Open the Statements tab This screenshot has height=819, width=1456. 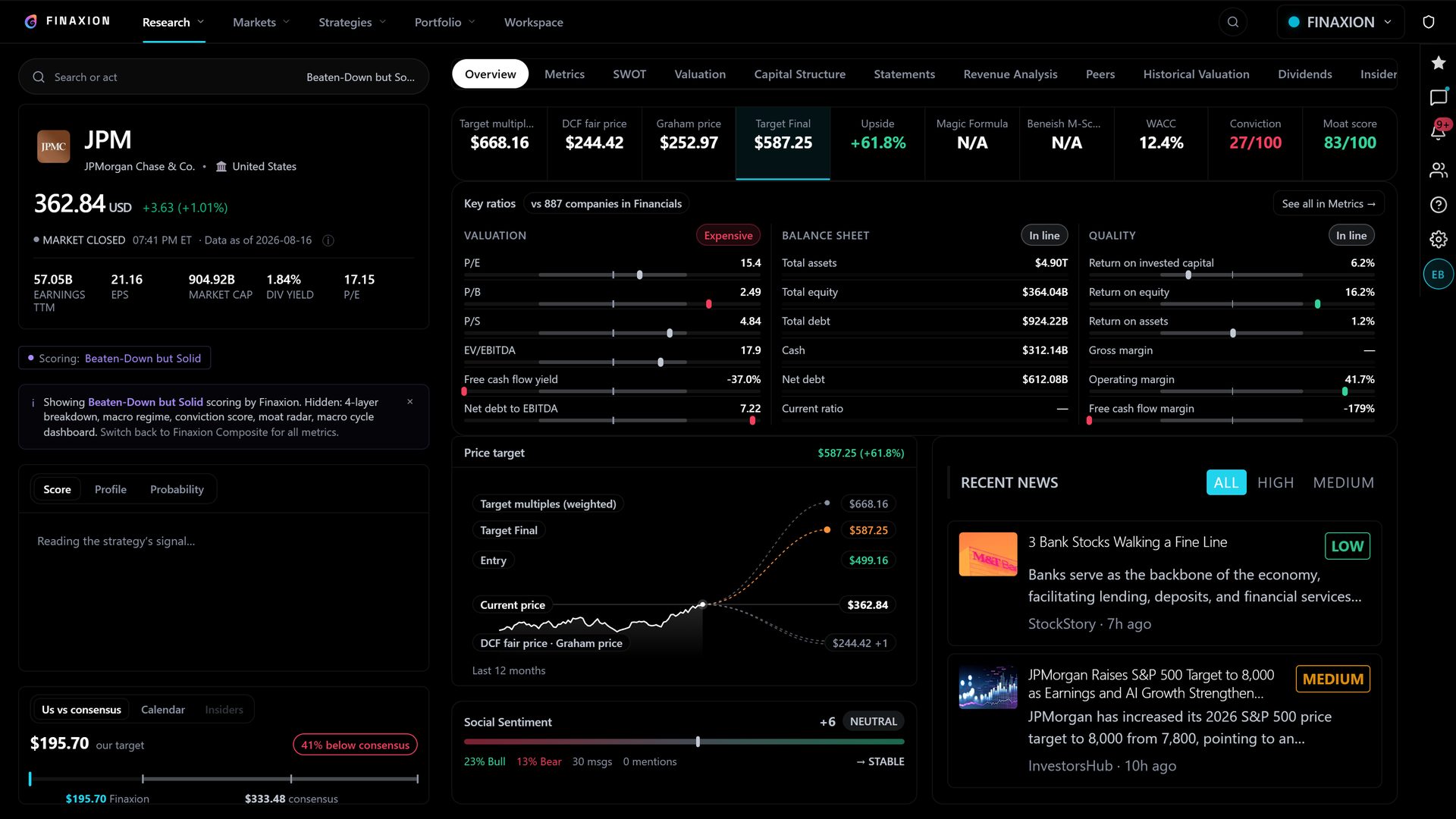904,74
